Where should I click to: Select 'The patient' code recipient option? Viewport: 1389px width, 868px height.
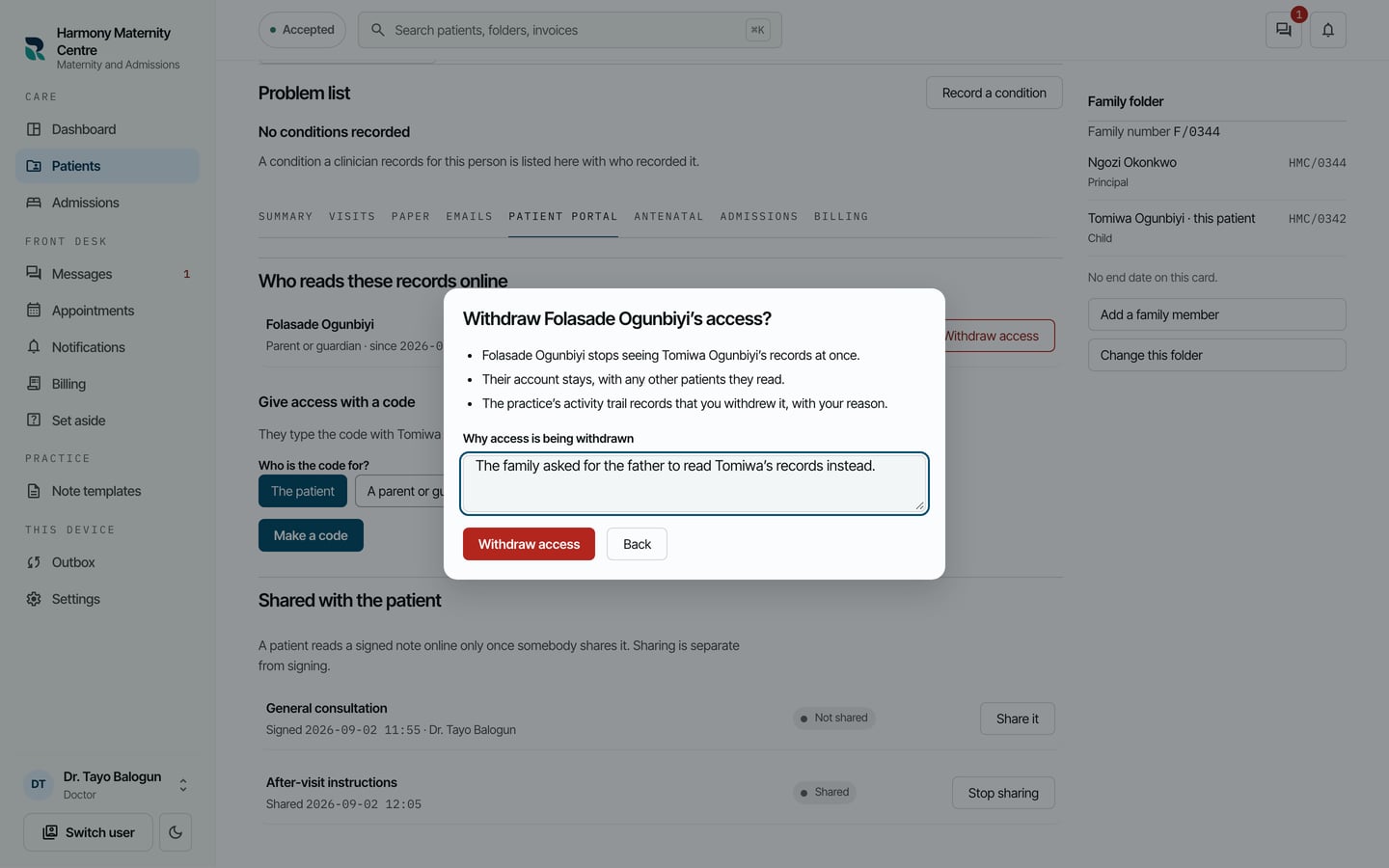click(303, 491)
